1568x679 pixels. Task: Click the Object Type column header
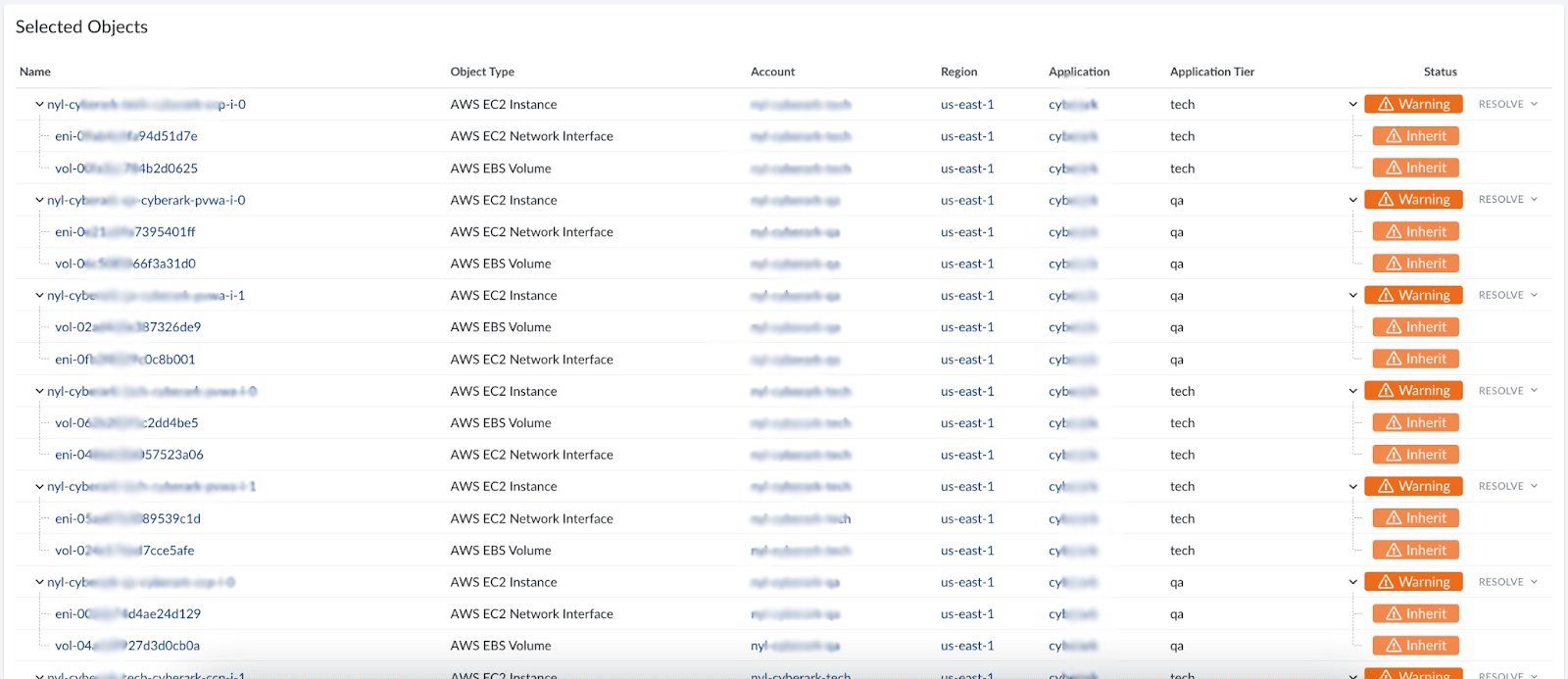(482, 72)
